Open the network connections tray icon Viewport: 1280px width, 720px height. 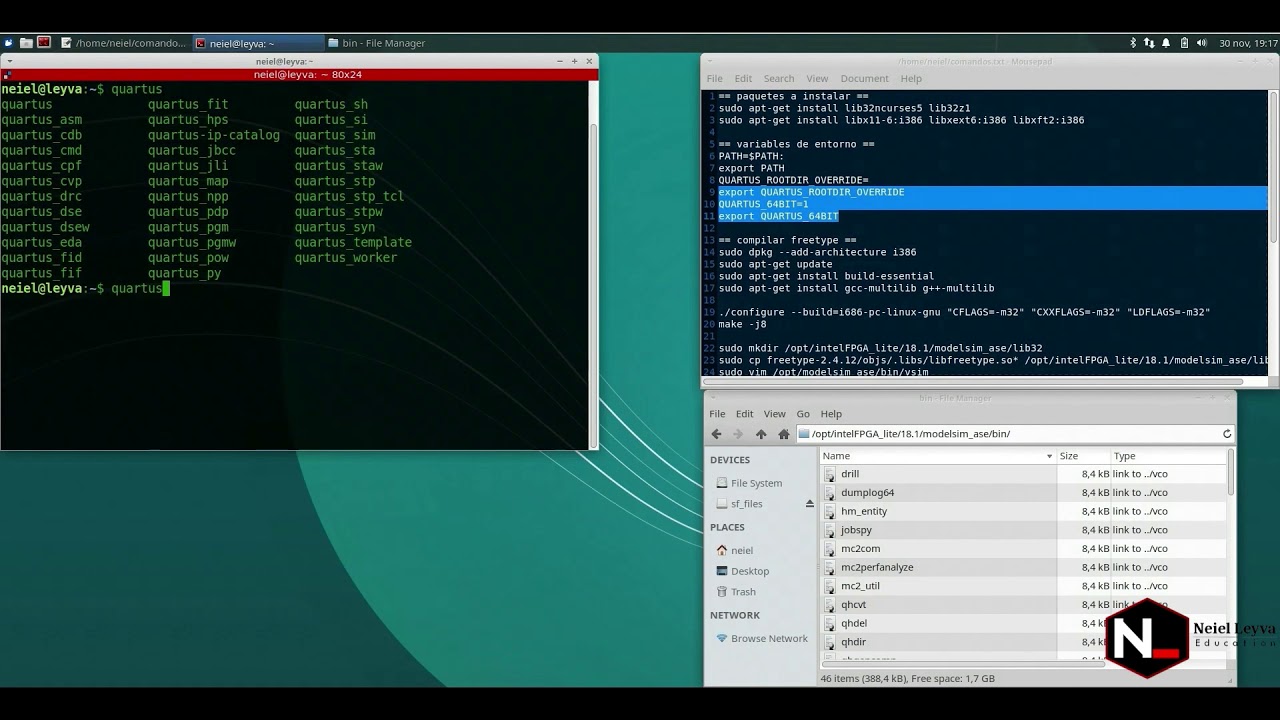(x=1149, y=43)
